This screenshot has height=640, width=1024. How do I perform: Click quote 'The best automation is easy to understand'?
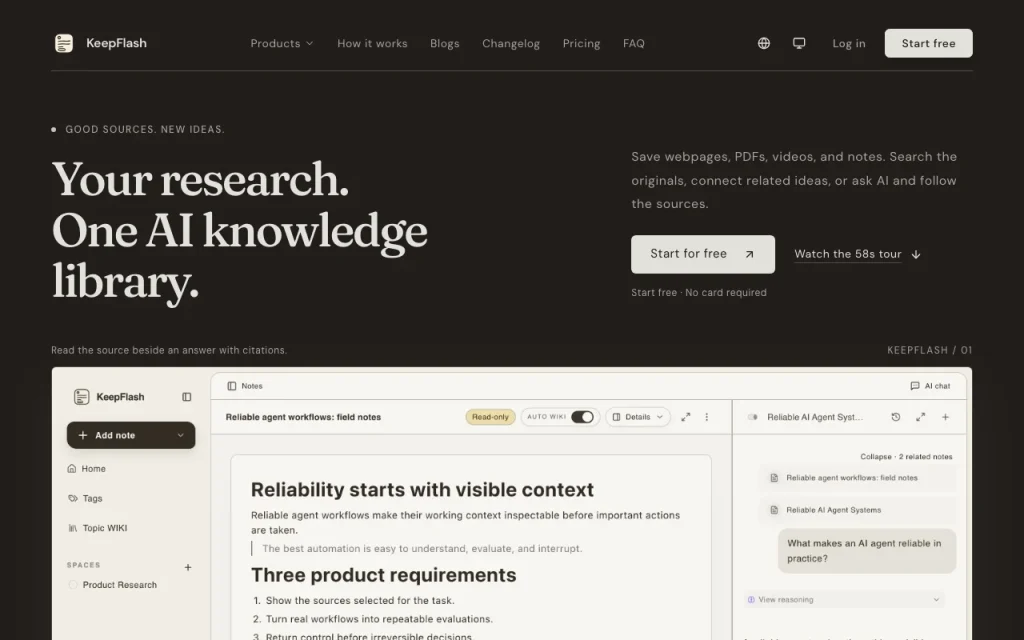(422, 549)
